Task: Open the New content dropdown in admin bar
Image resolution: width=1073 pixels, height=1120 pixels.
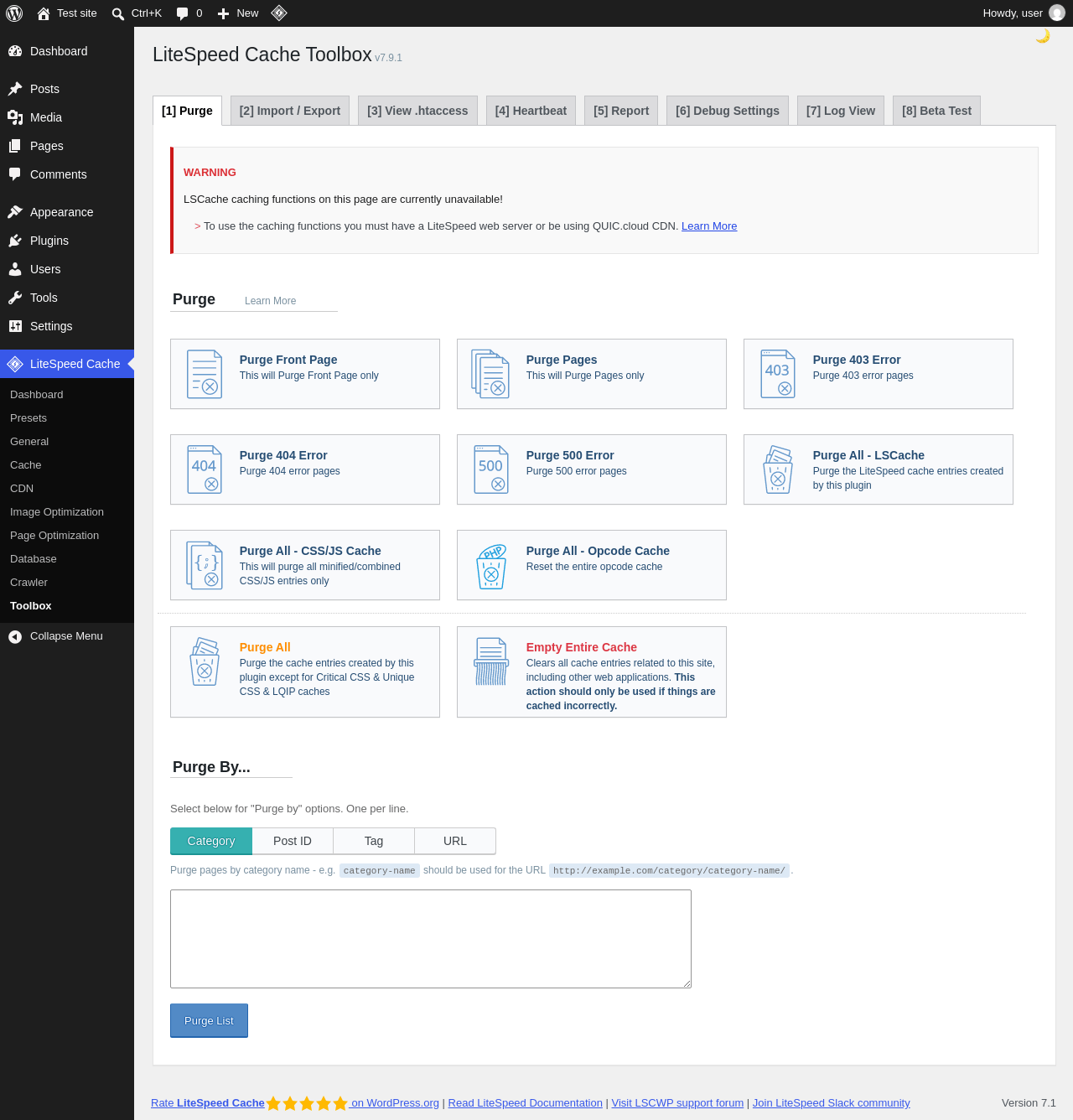Action: click(x=238, y=13)
